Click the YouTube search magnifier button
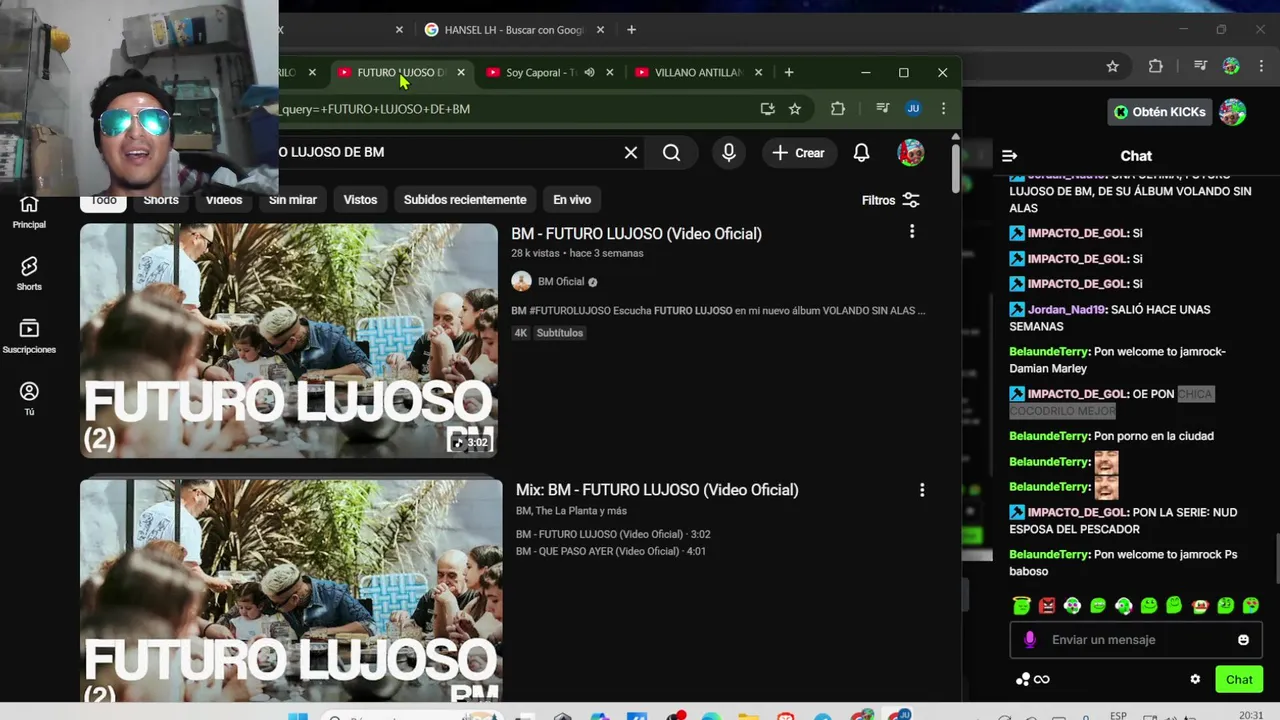The image size is (1280, 720). point(672,153)
